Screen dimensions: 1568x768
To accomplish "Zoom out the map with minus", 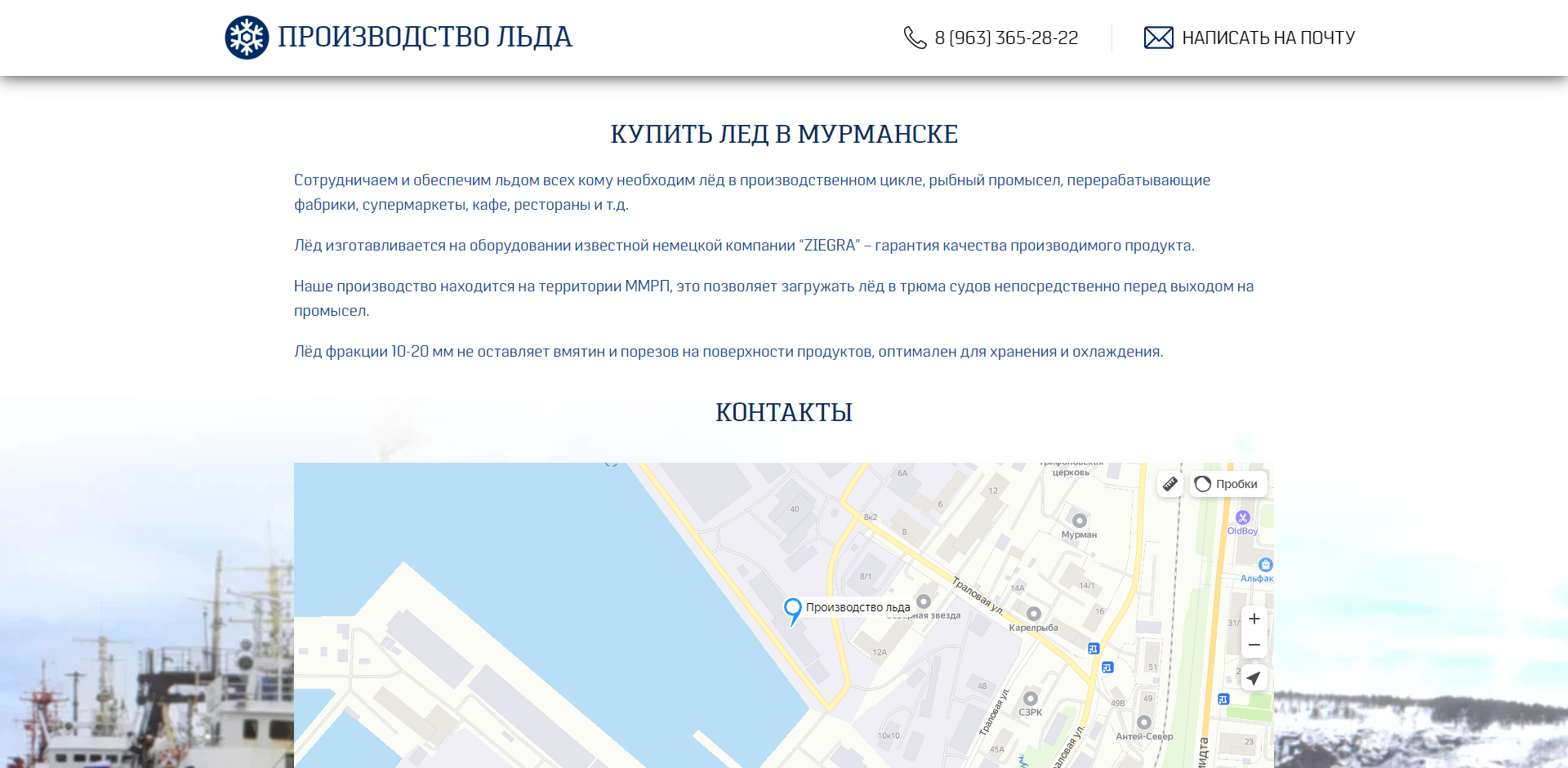I will (x=1254, y=645).
